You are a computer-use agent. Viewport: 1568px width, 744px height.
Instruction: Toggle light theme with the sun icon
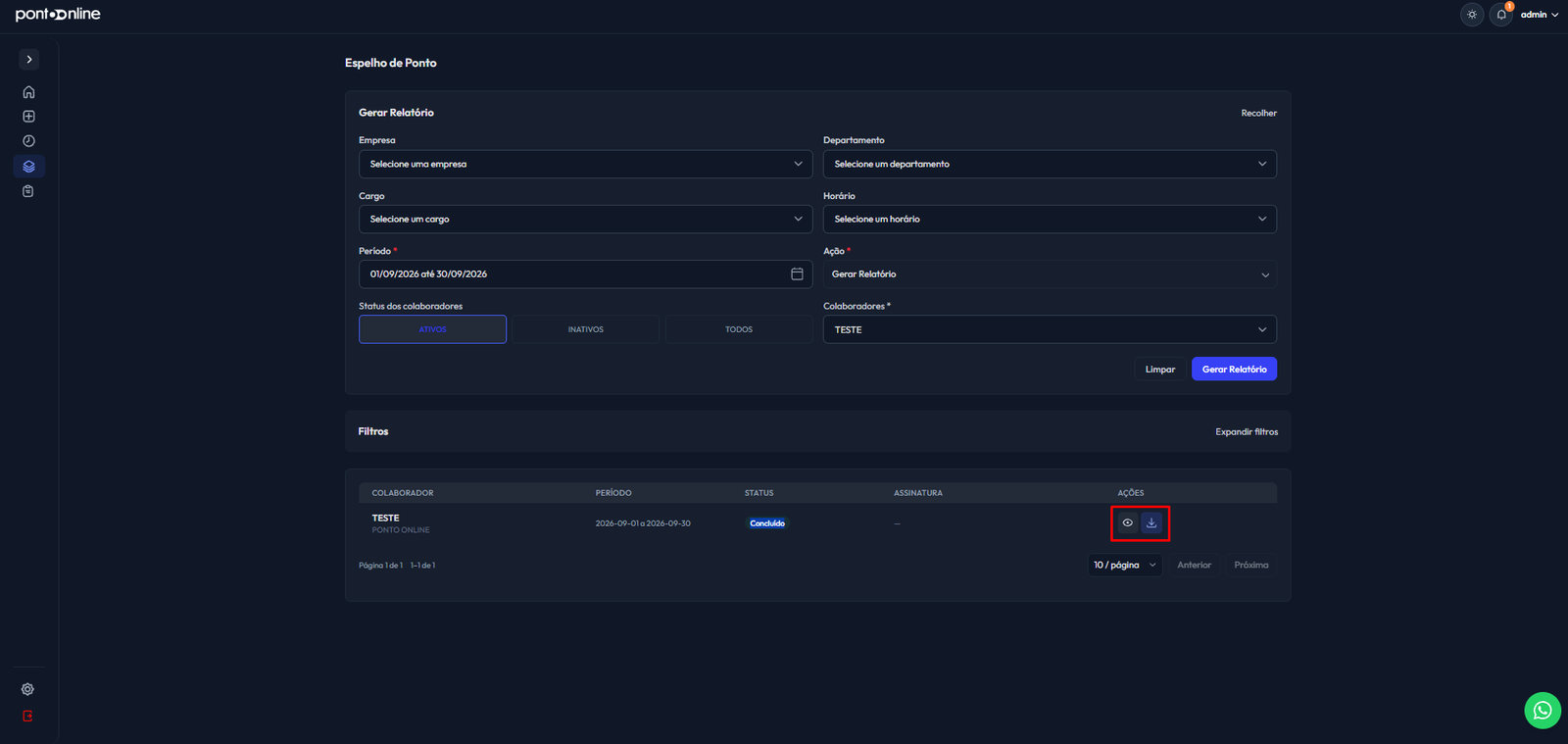pyautogui.click(x=1472, y=15)
